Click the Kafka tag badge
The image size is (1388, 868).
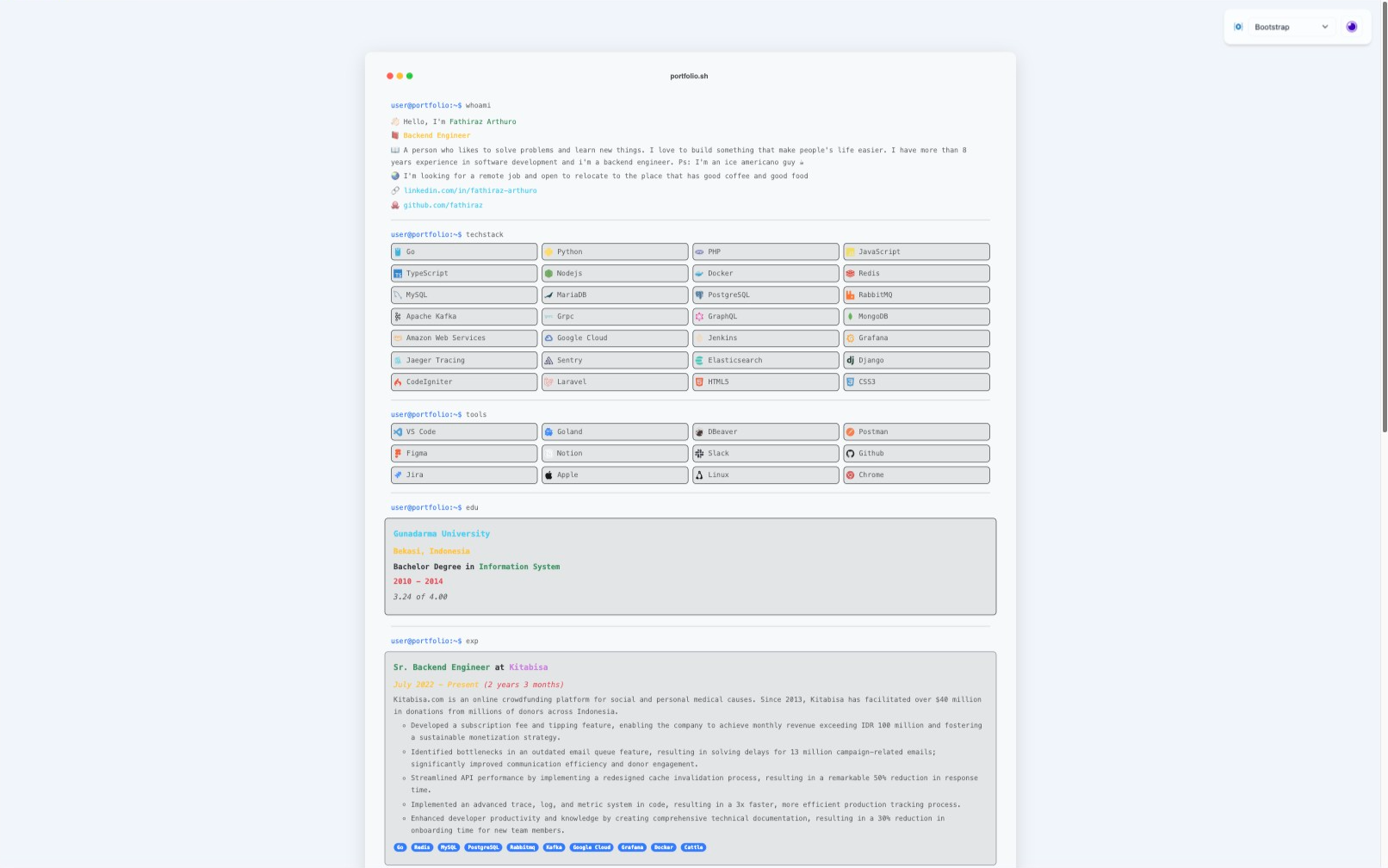(554, 847)
